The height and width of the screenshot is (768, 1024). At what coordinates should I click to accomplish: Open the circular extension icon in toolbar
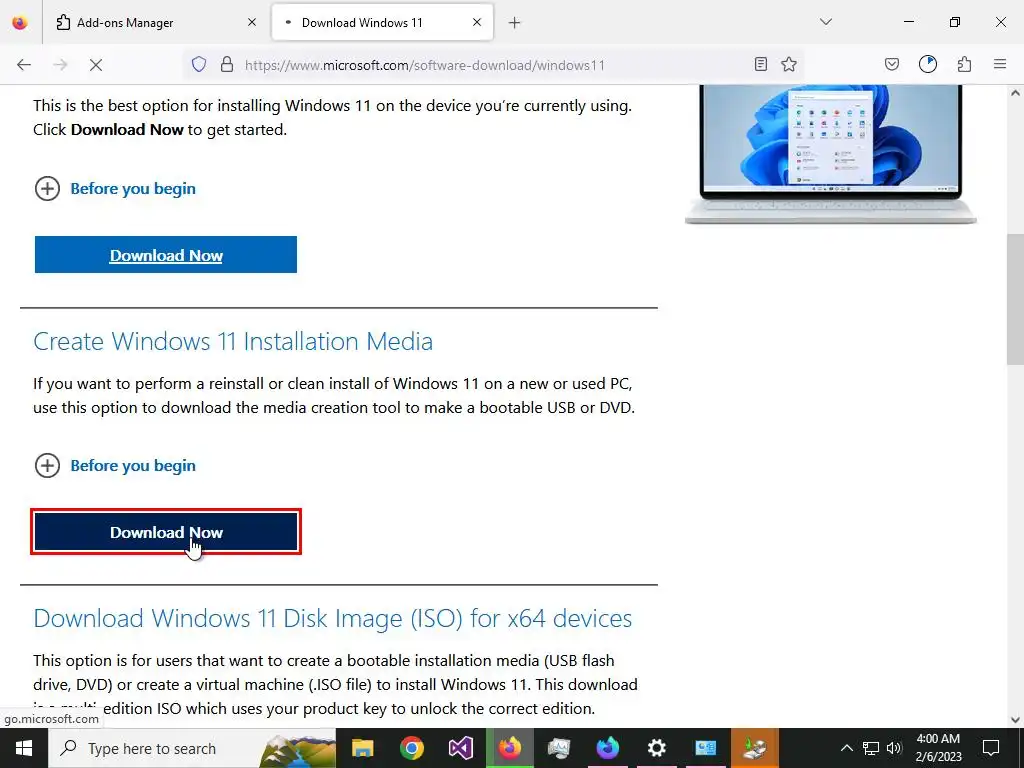pyautogui.click(x=928, y=64)
